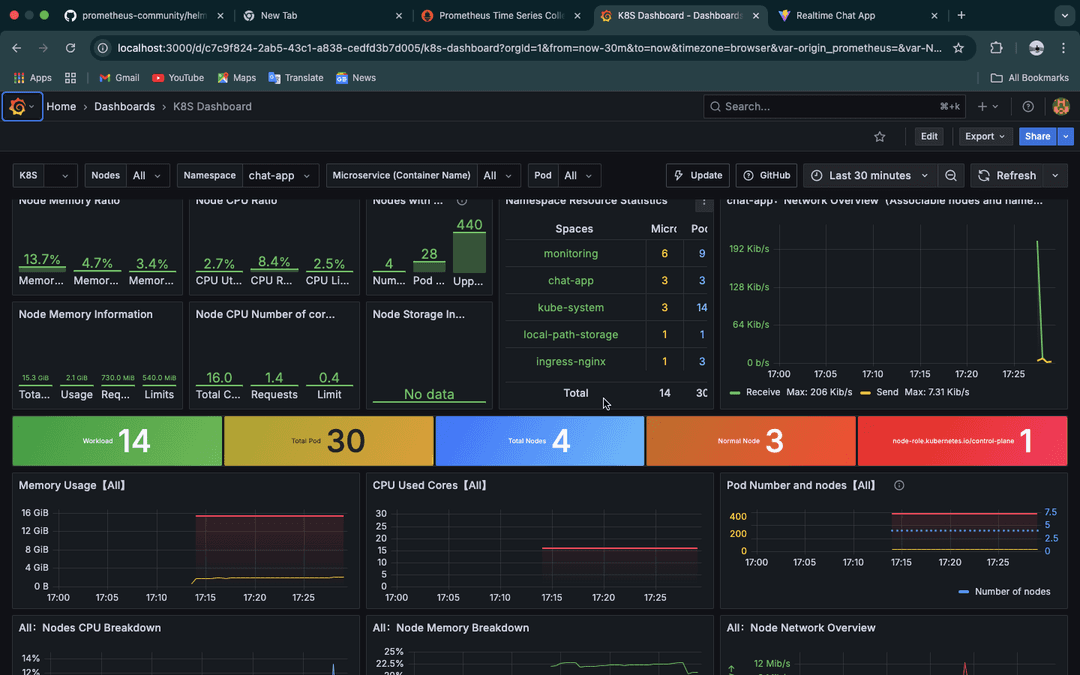Toggle the Receive series in legend
The width and height of the screenshot is (1080, 675).
[x=763, y=392]
